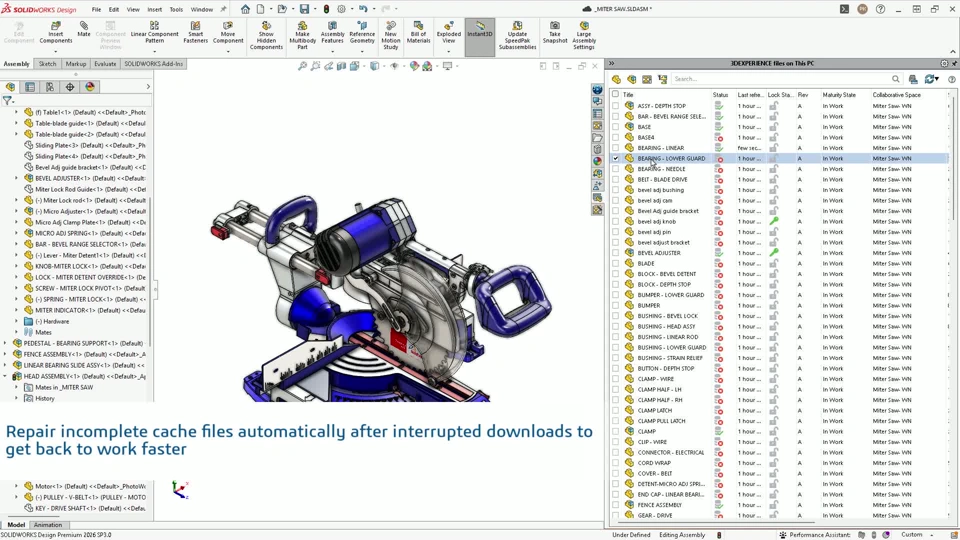Select Move Component tool

click(228, 33)
